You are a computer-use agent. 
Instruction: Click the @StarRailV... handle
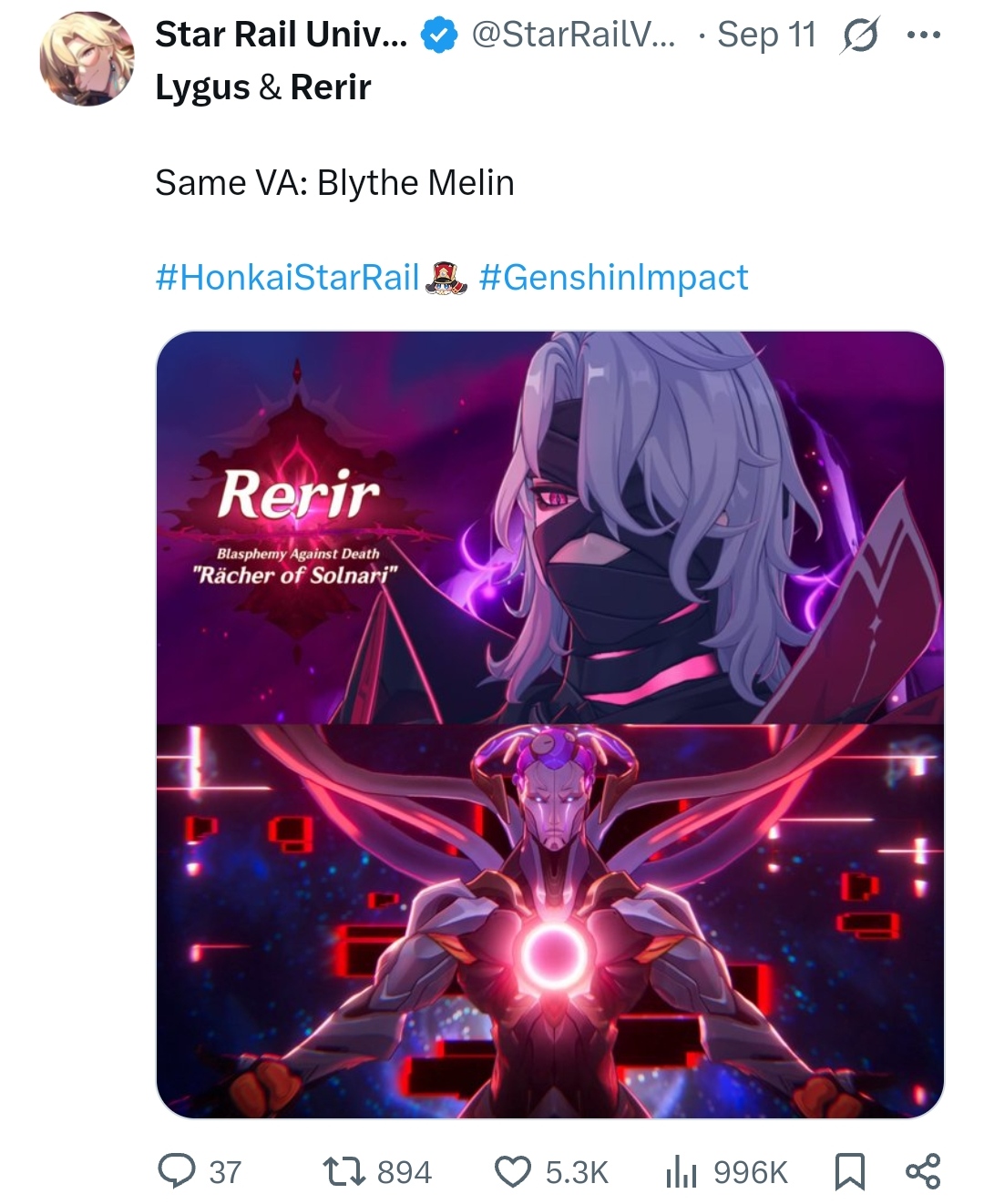[x=574, y=35]
